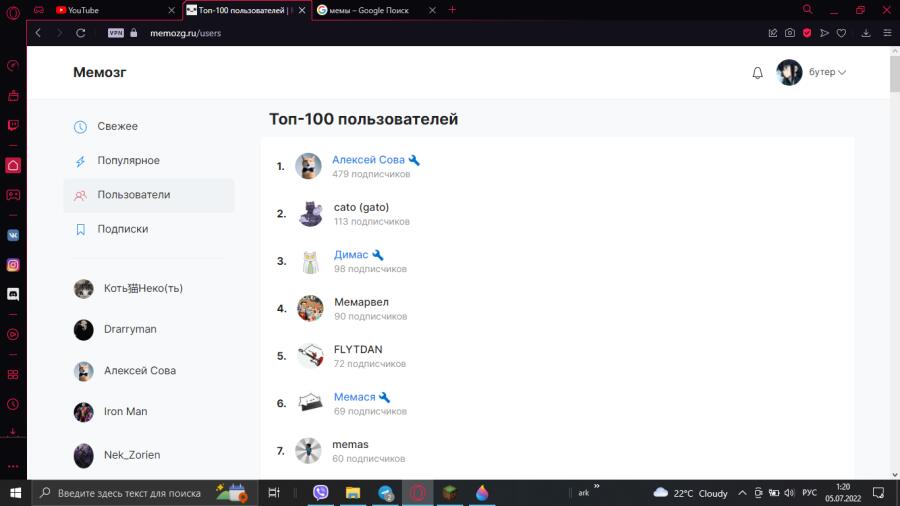Close the Топ-100 пользователей tab
The height and width of the screenshot is (506, 900).
tap(302, 10)
